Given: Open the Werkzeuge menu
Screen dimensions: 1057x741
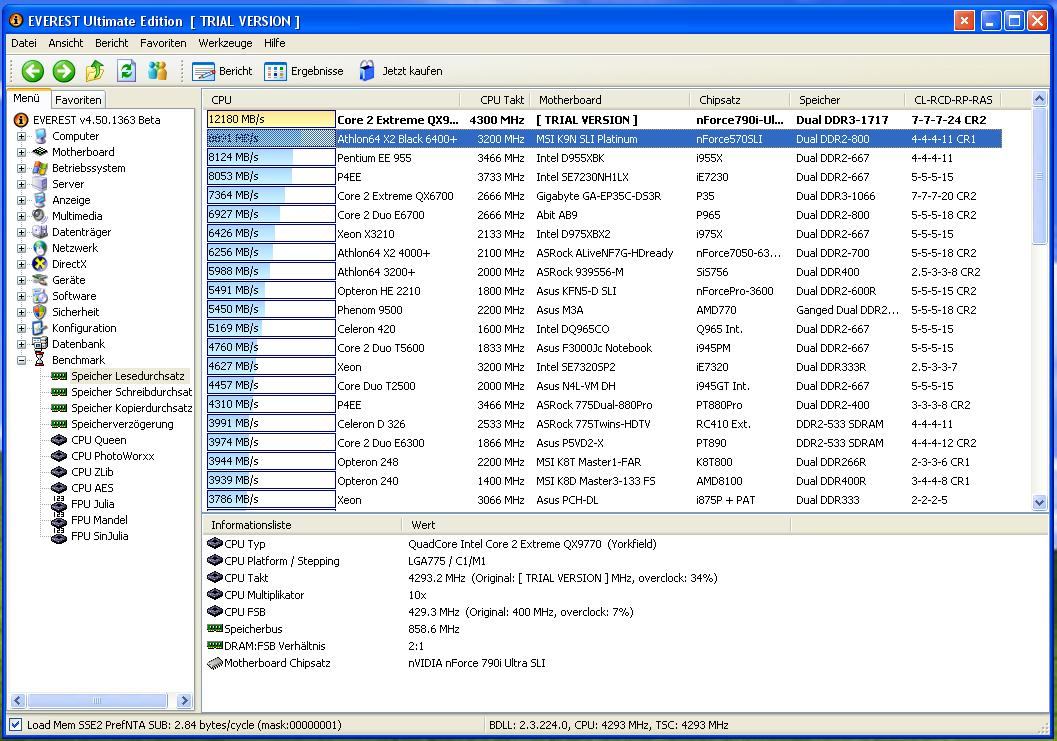Looking at the screenshot, I should pyautogui.click(x=225, y=43).
